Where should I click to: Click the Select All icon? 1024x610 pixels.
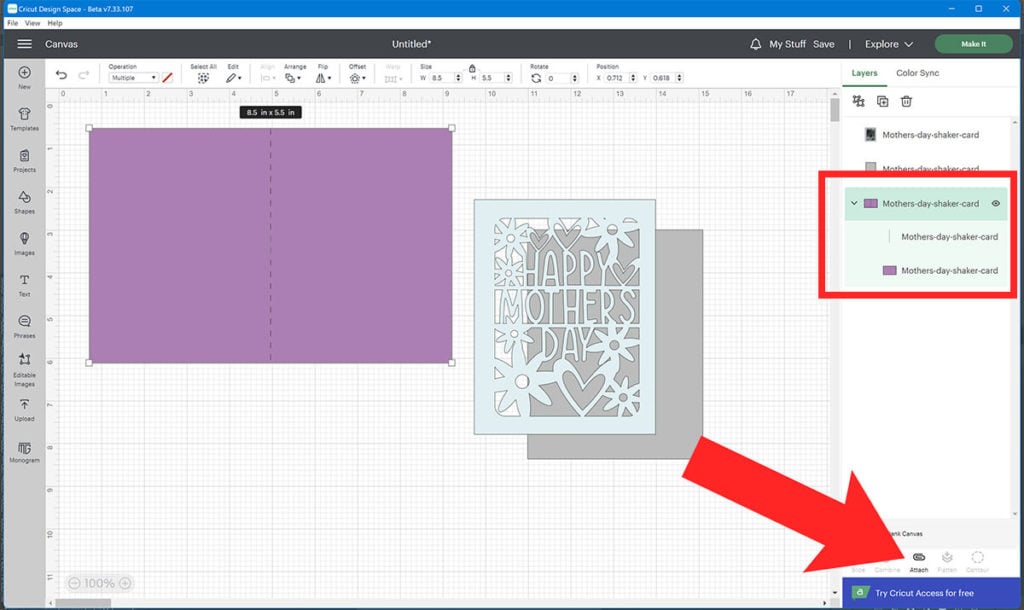click(x=203, y=78)
